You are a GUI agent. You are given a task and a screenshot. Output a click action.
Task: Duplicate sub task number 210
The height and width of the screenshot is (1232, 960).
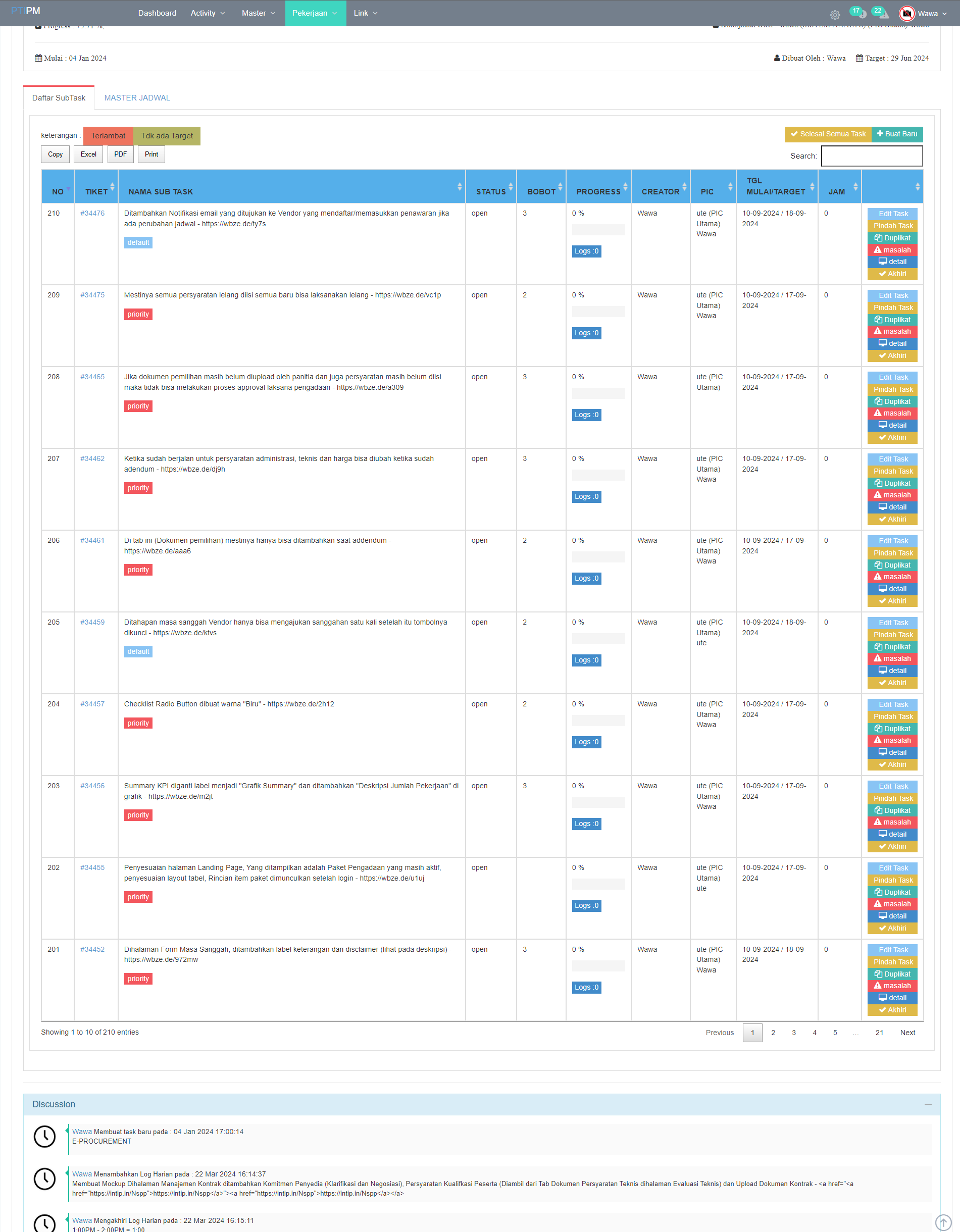tap(892, 238)
